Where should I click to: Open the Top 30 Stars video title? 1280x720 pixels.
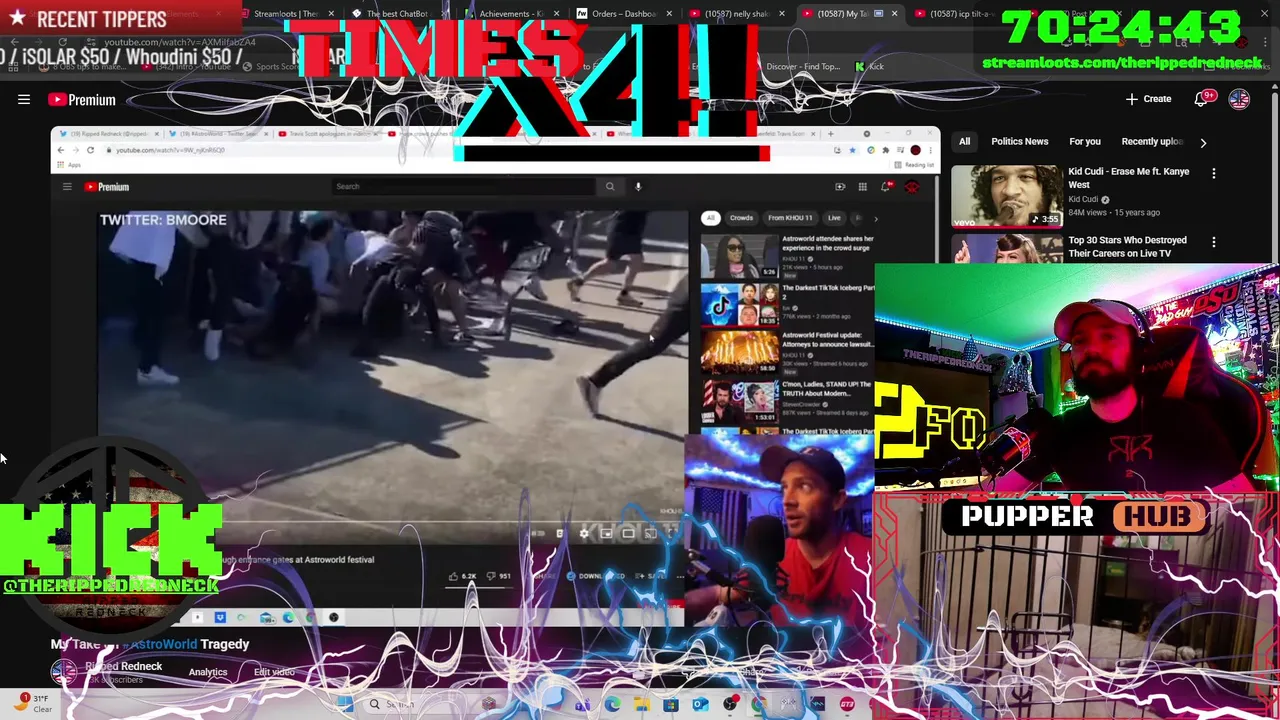(x=1127, y=246)
